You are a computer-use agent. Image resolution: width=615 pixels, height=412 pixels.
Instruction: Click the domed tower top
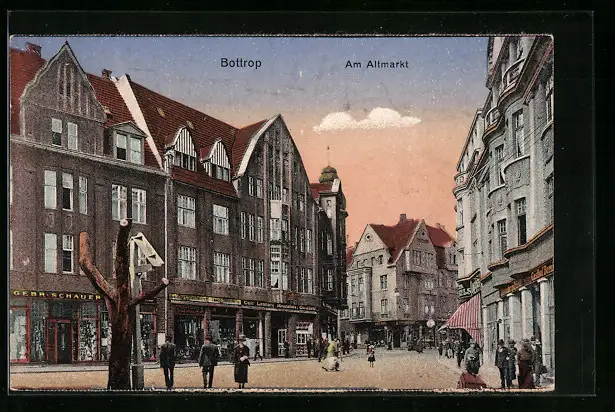click(328, 174)
